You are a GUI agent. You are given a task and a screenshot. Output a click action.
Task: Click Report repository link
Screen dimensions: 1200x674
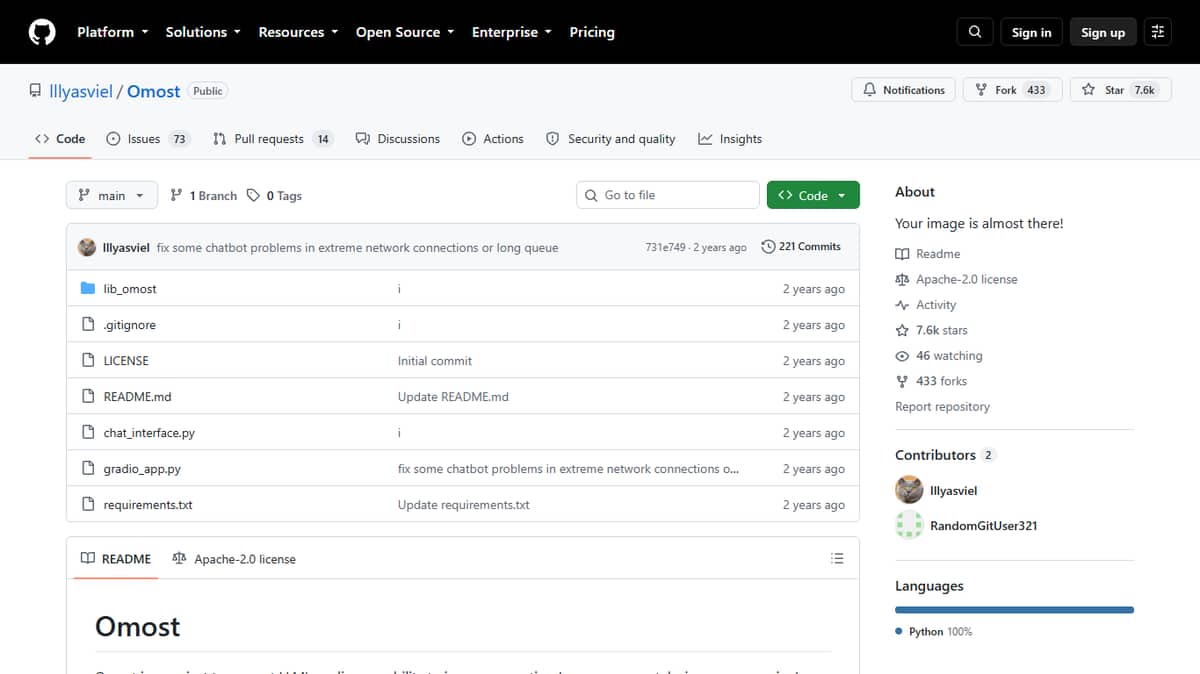tap(942, 407)
